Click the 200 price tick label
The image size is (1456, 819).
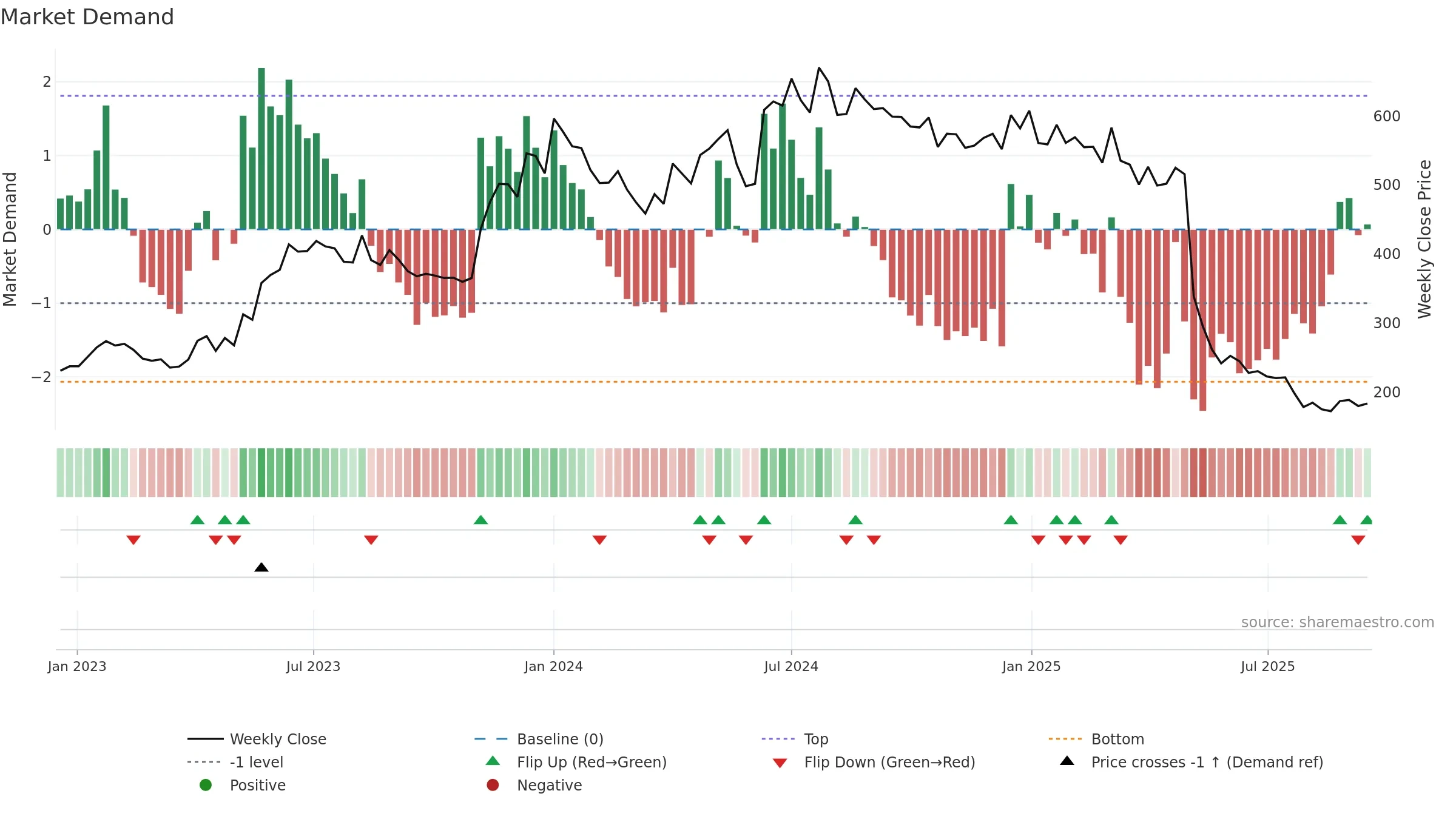pyautogui.click(x=1387, y=392)
